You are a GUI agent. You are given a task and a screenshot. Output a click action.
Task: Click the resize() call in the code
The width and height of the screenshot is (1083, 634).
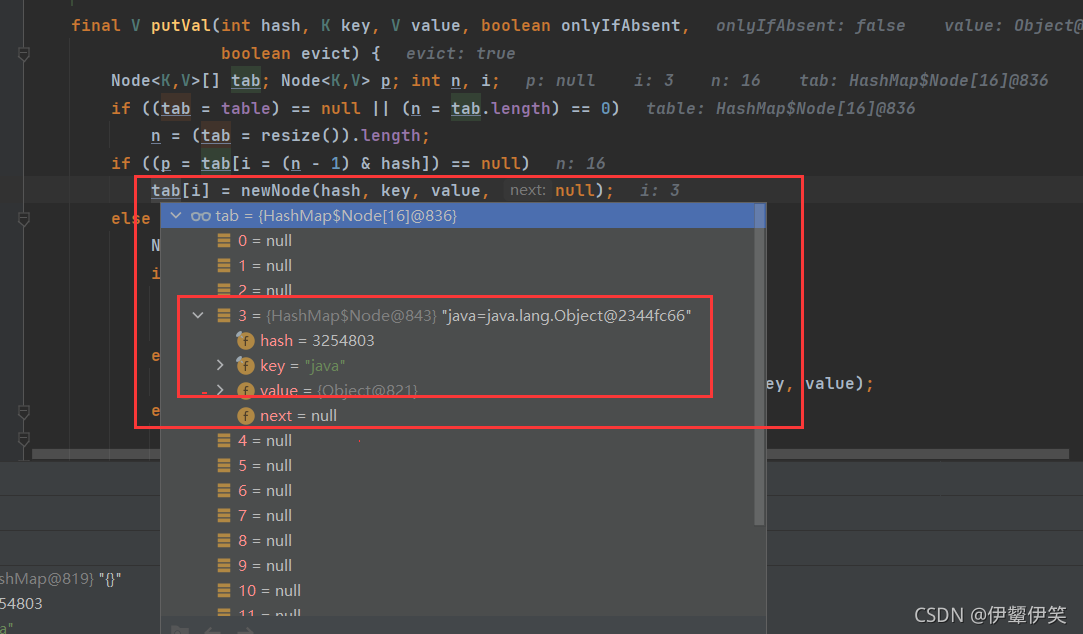click(x=306, y=136)
